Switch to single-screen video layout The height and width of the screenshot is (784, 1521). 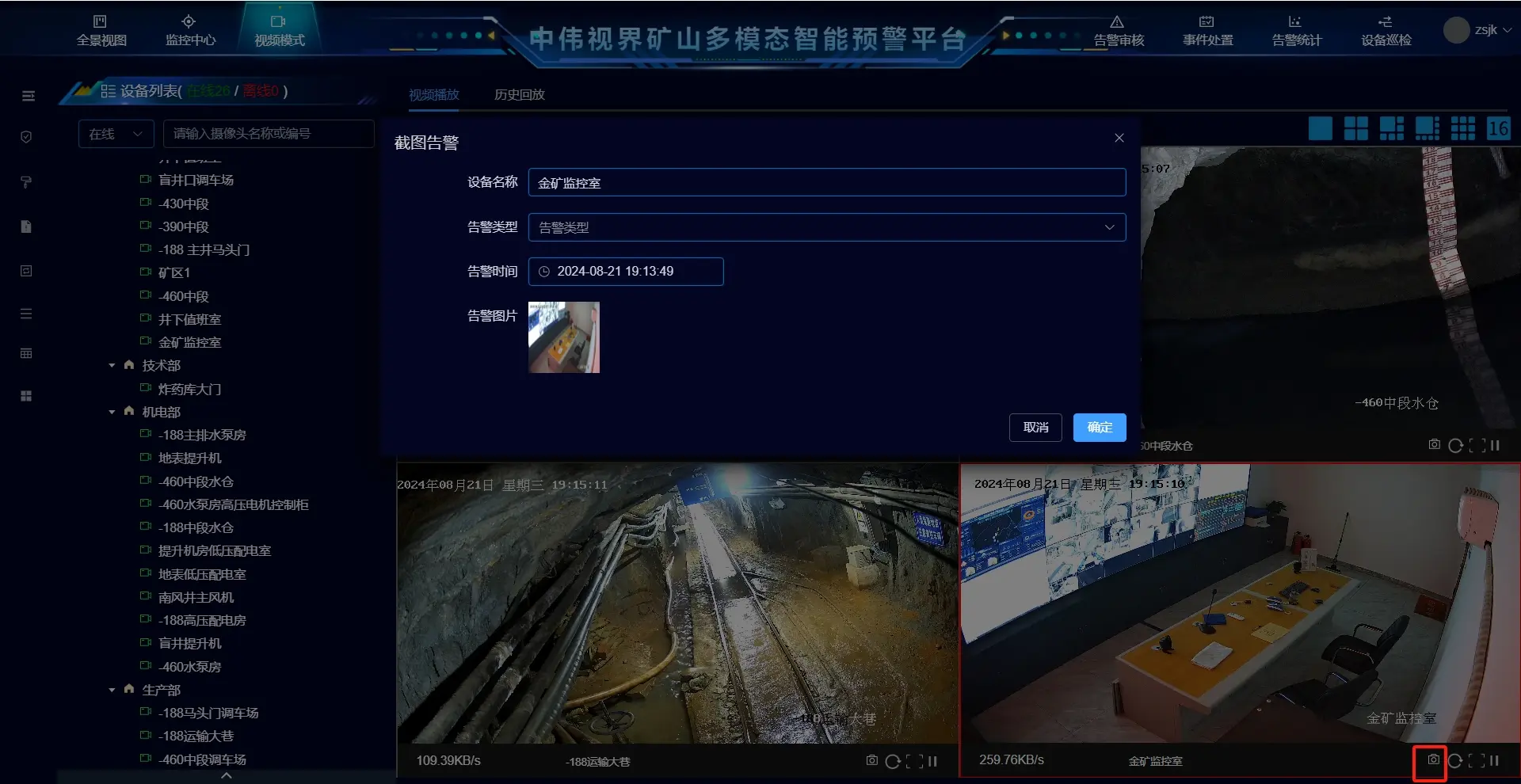(1320, 128)
